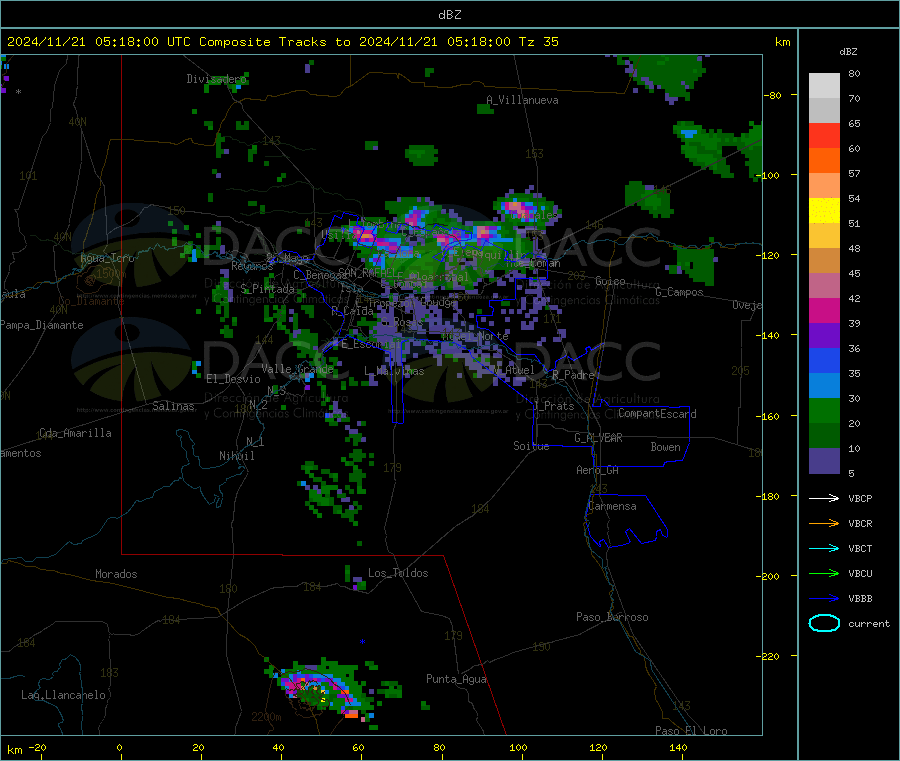
Task: Click the white VBCP arrow in legend
Action: pos(824,498)
